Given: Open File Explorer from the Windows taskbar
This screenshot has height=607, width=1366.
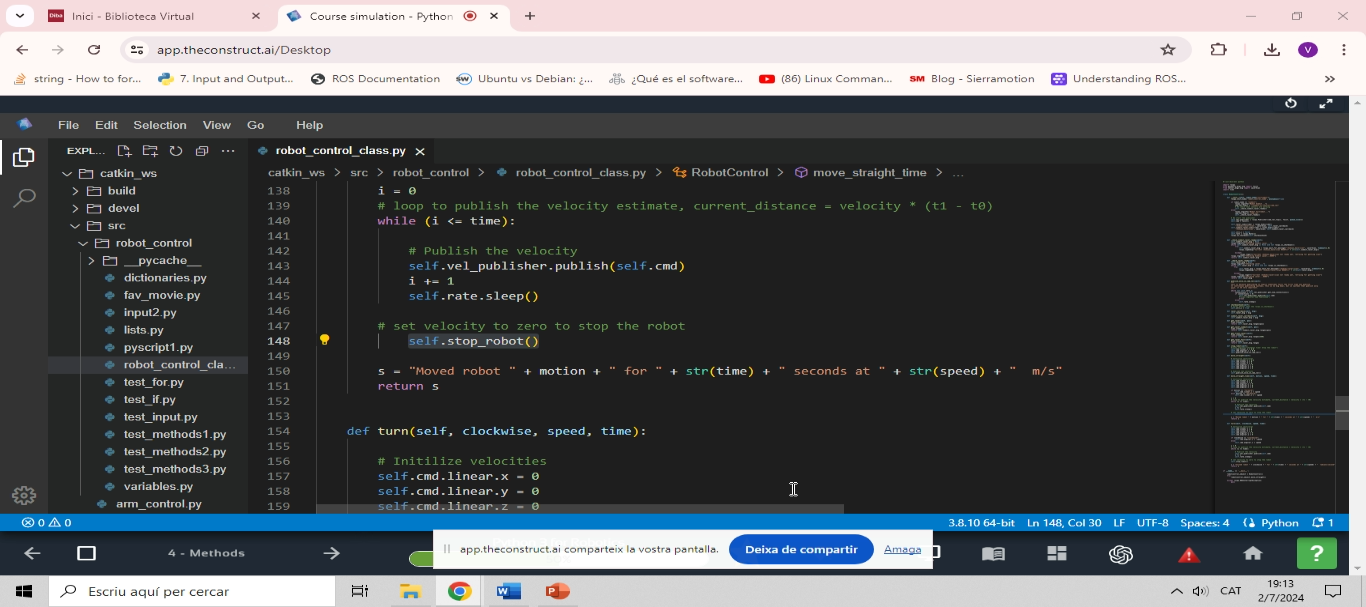Looking at the screenshot, I should pyautogui.click(x=410, y=591).
